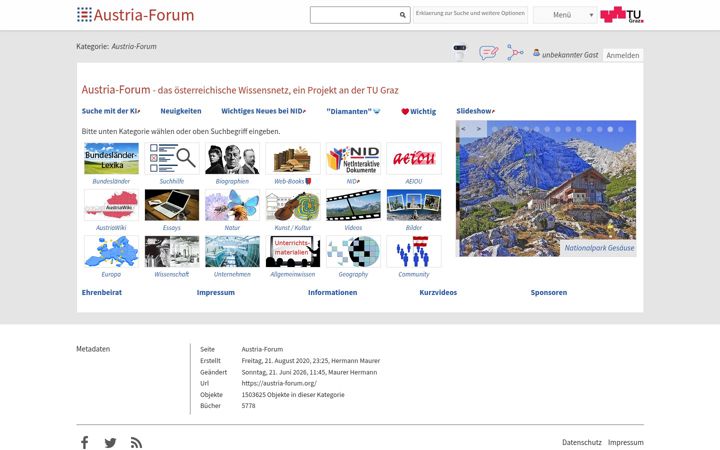The image size is (720, 450).
Task: Open the TU Graz logo link
Action: click(x=622, y=15)
